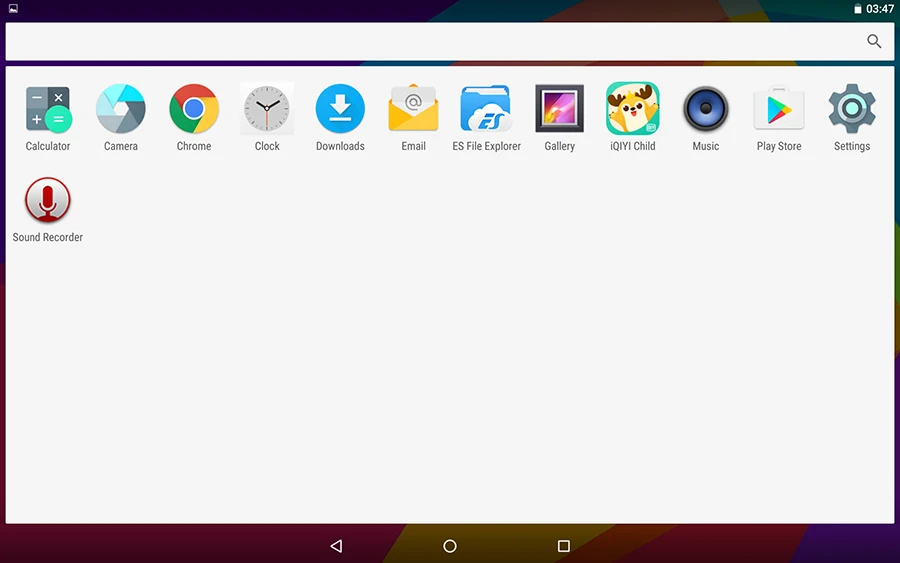Open the Settings app
This screenshot has width=900, height=563.
pyautogui.click(x=852, y=109)
